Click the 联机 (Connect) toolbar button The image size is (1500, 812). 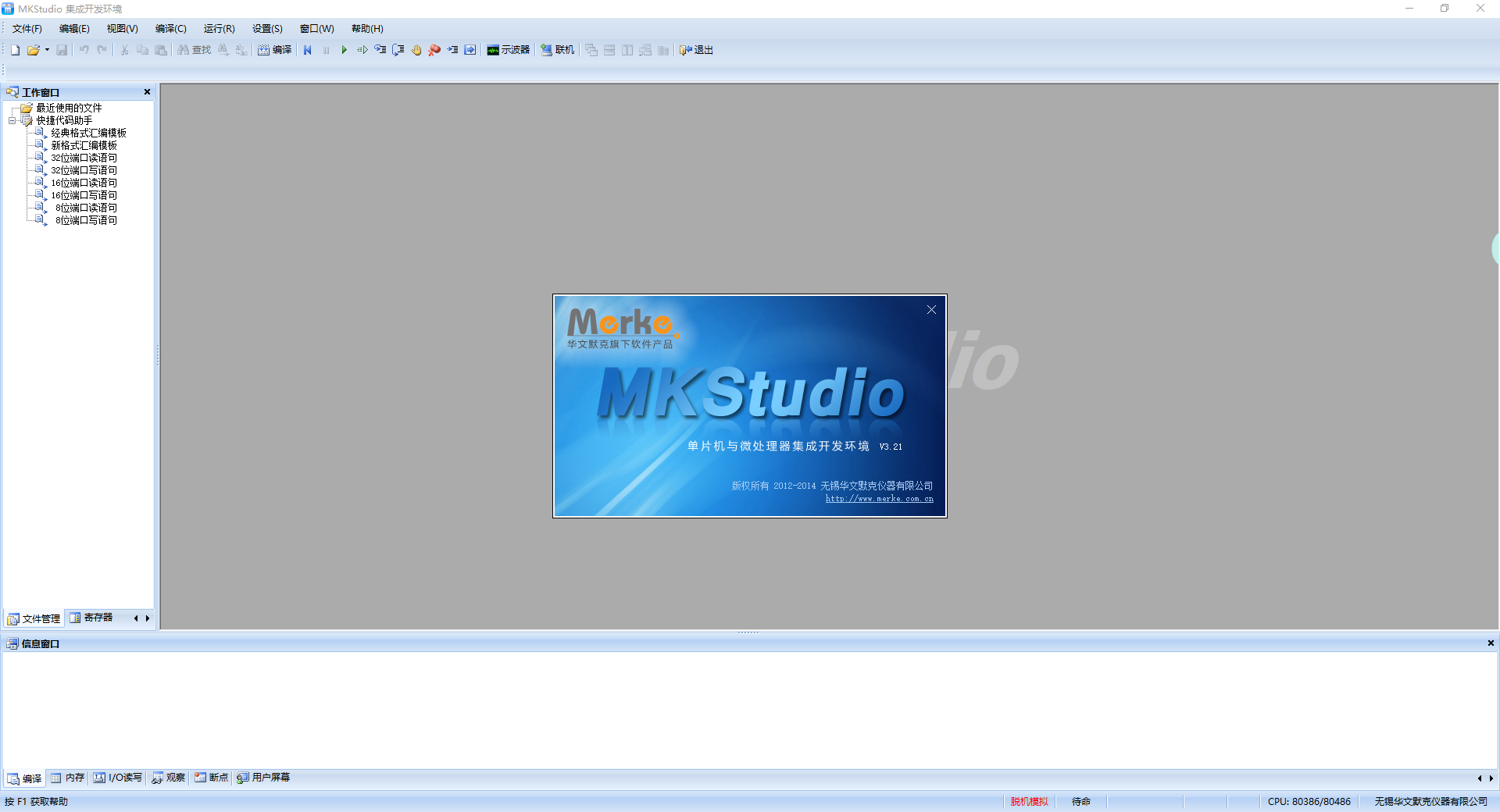pos(558,50)
